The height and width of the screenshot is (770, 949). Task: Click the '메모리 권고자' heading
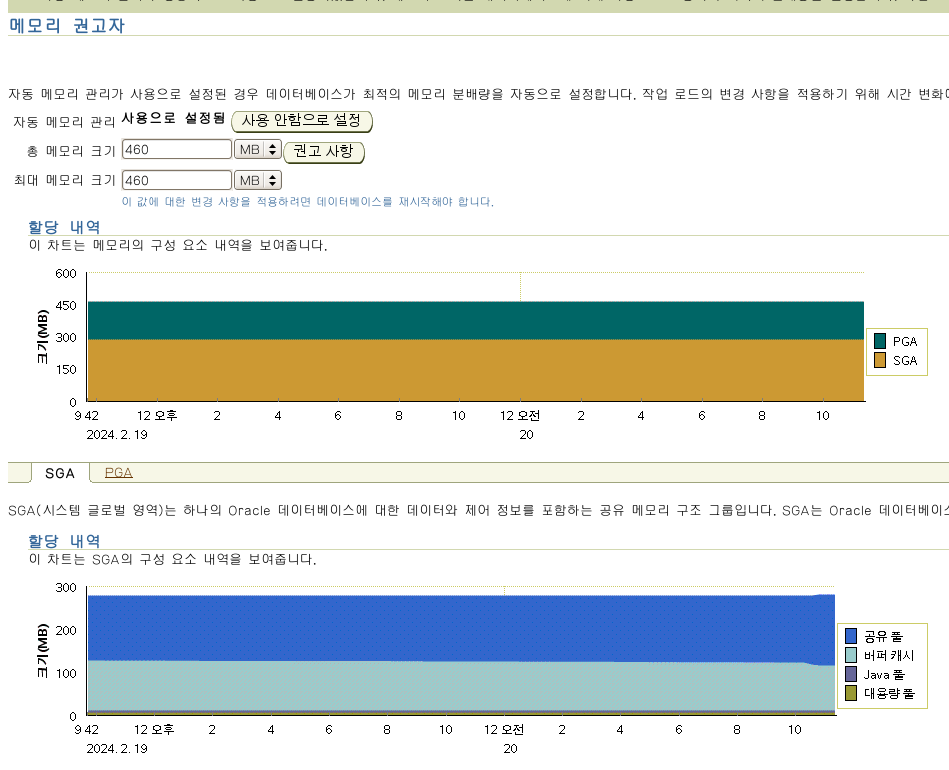(67, 25)
